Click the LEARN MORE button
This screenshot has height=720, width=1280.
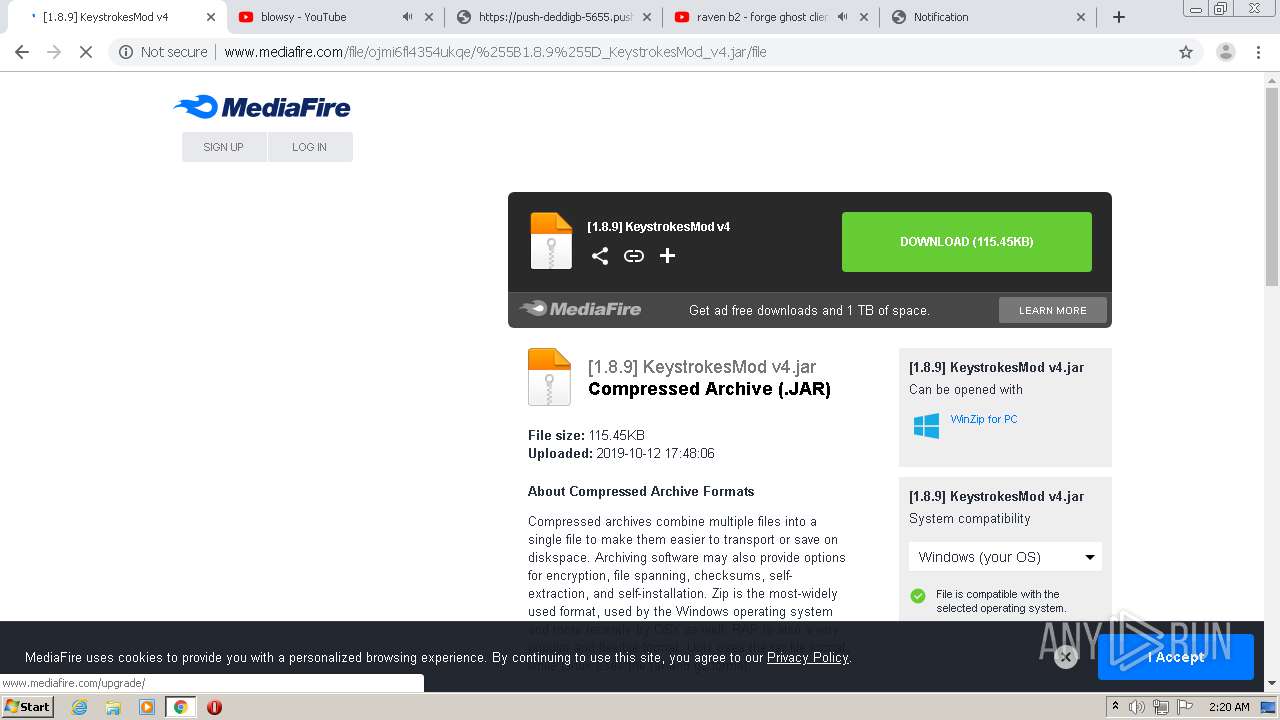click(1053, 310)
